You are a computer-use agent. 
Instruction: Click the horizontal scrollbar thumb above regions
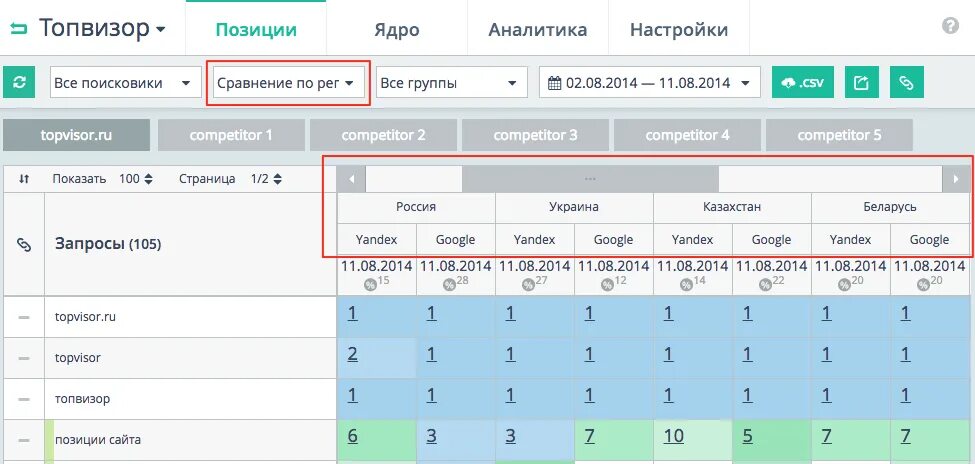[x=590, y=179]
